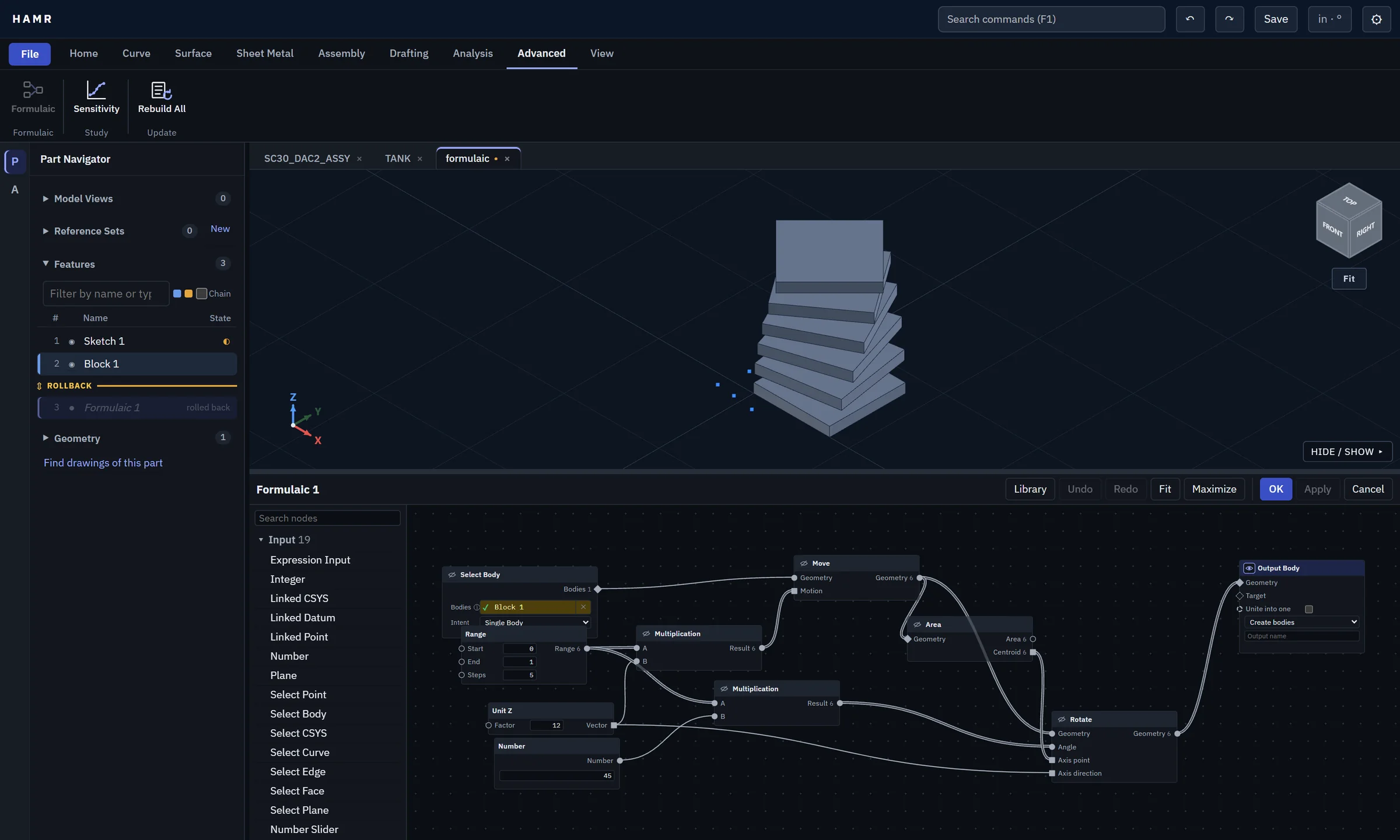
Task: Open the File menu
Action: (x=30, y=54)
